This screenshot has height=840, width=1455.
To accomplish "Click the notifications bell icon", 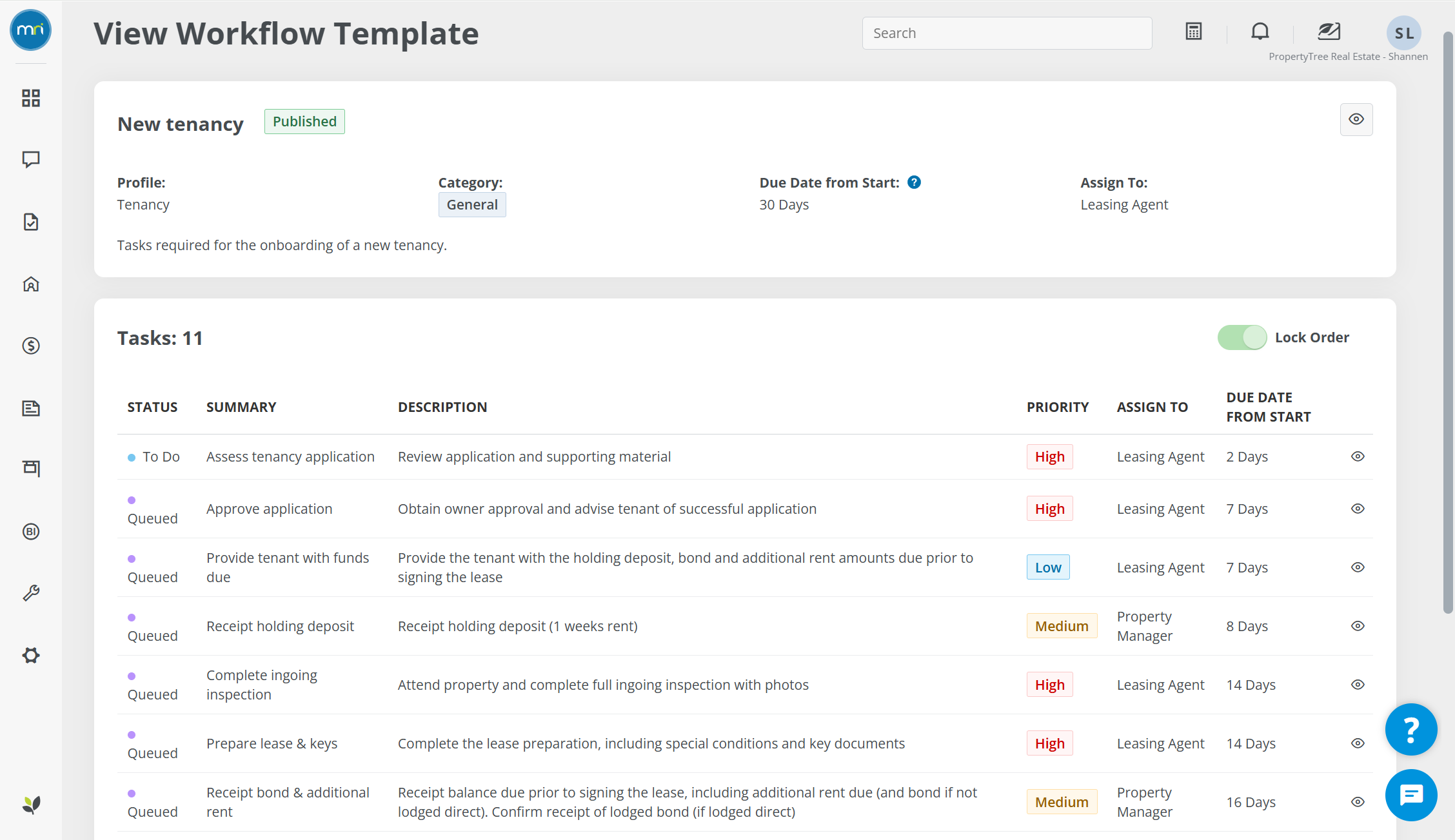I will 1260,32.
